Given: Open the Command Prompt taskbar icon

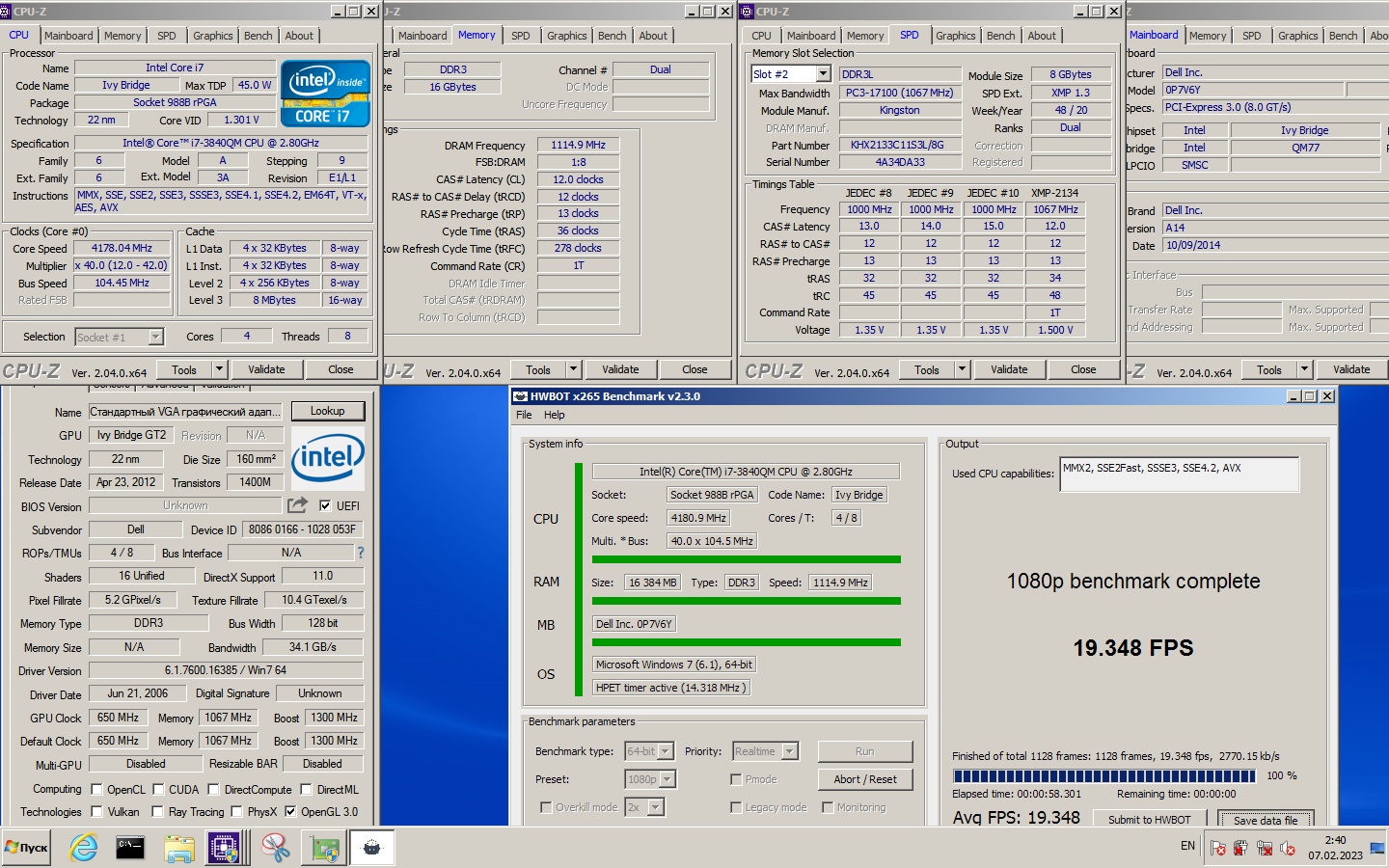Looking at the screenshot, I should (x=130, y=848).
